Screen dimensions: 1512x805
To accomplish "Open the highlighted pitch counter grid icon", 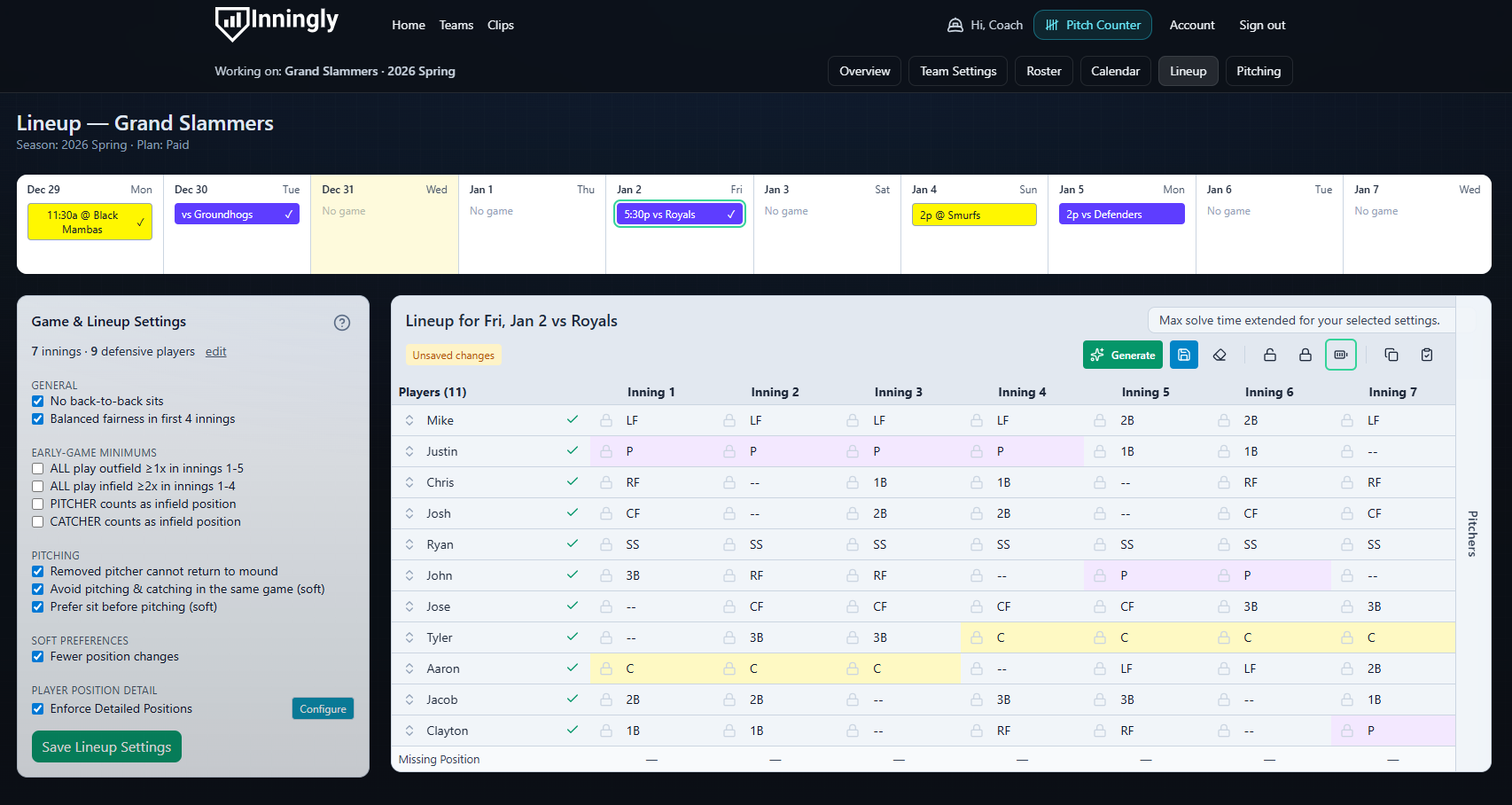I will (1341, 355).
